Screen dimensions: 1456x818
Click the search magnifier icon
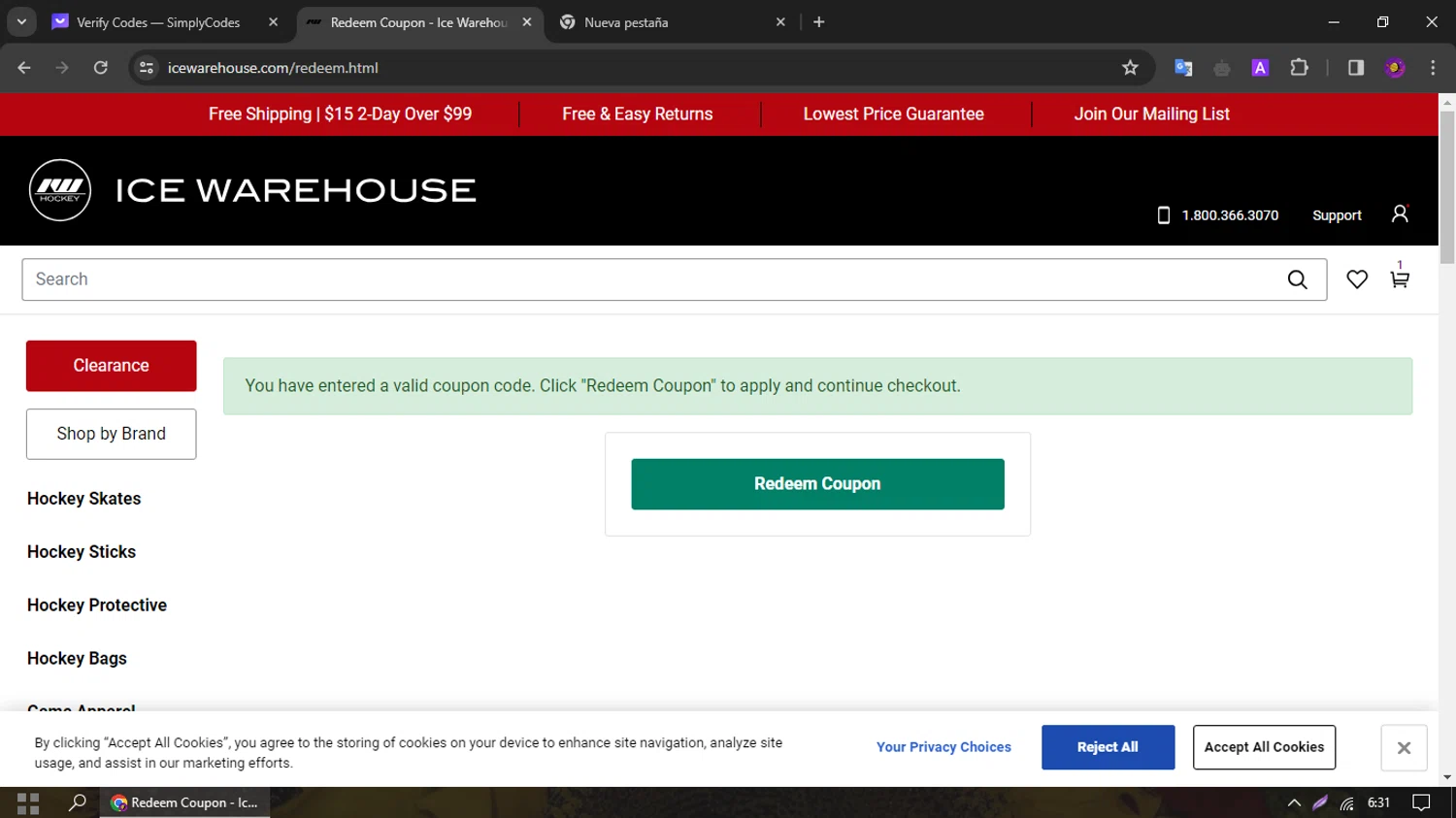(x=1297, y=279)
